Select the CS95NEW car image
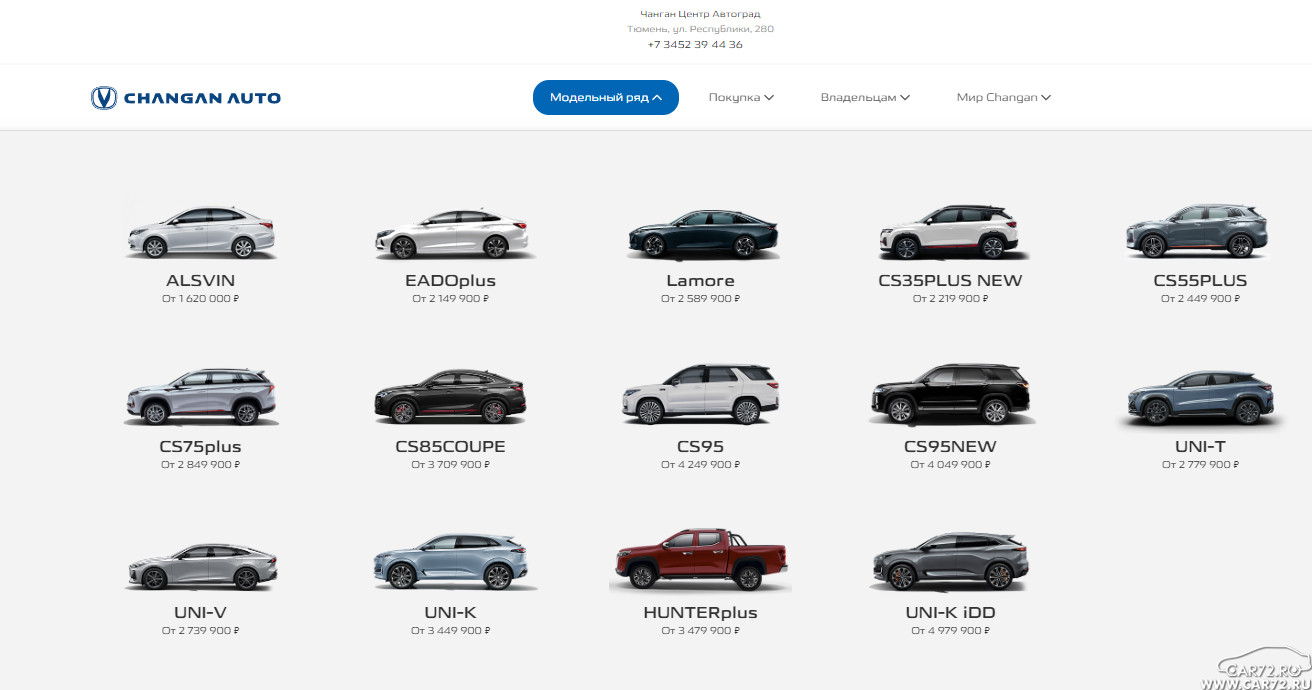Viewport: 1312px width, 690px height. (950, 395)
